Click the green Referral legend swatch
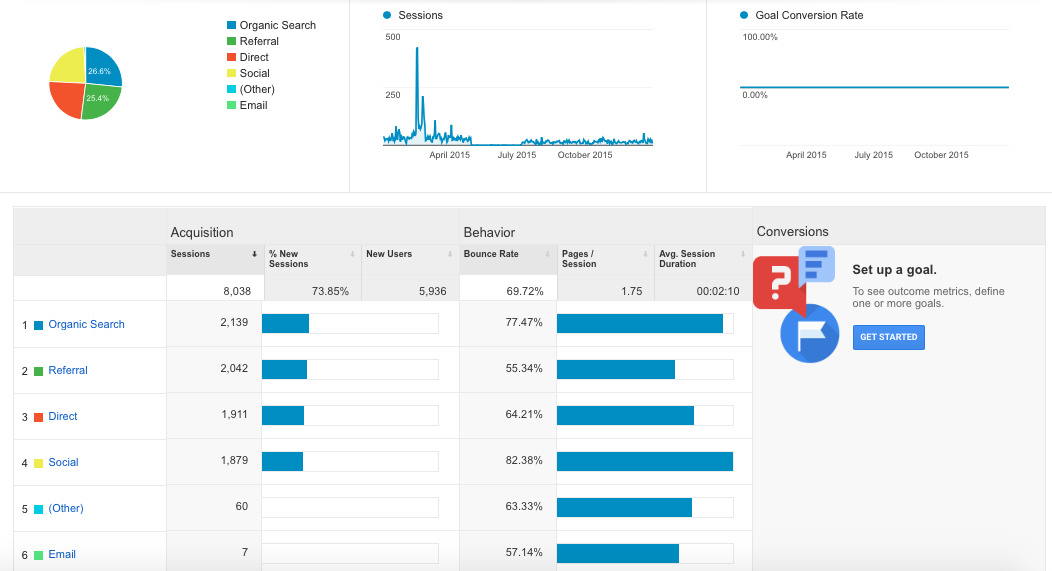The width and height of the screenshot is (1052, 571). [231, 42]
